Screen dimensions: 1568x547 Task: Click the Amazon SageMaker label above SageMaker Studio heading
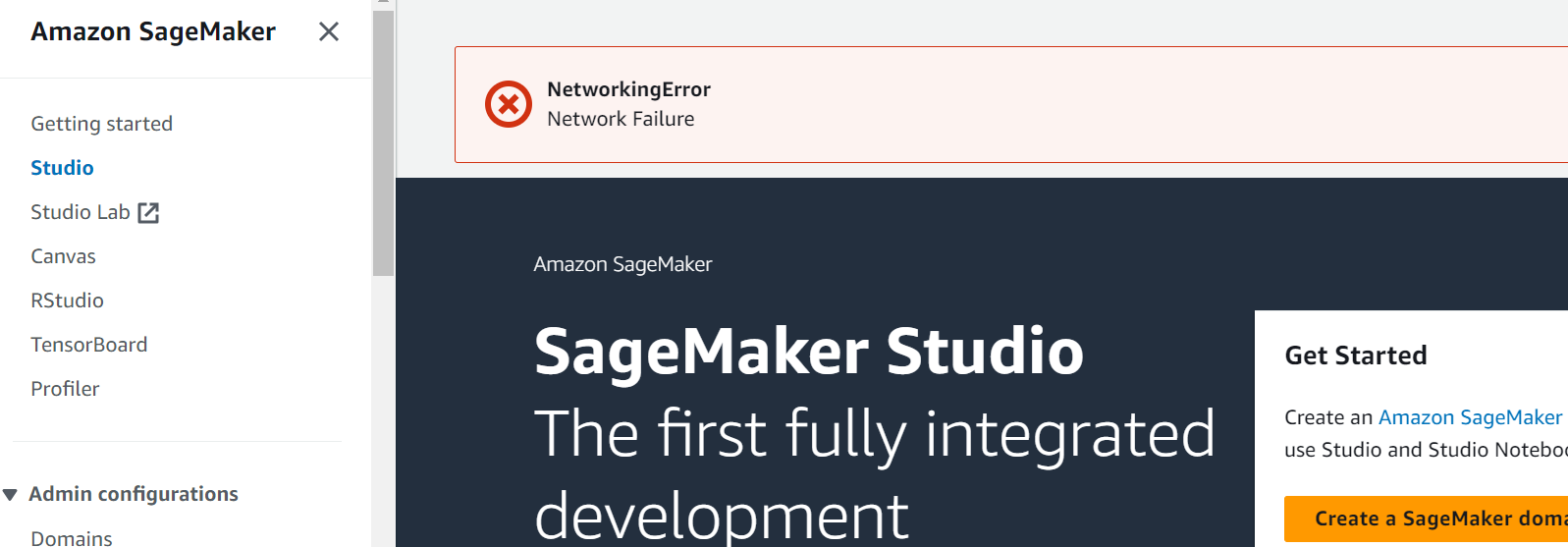(x=622, y=264)
